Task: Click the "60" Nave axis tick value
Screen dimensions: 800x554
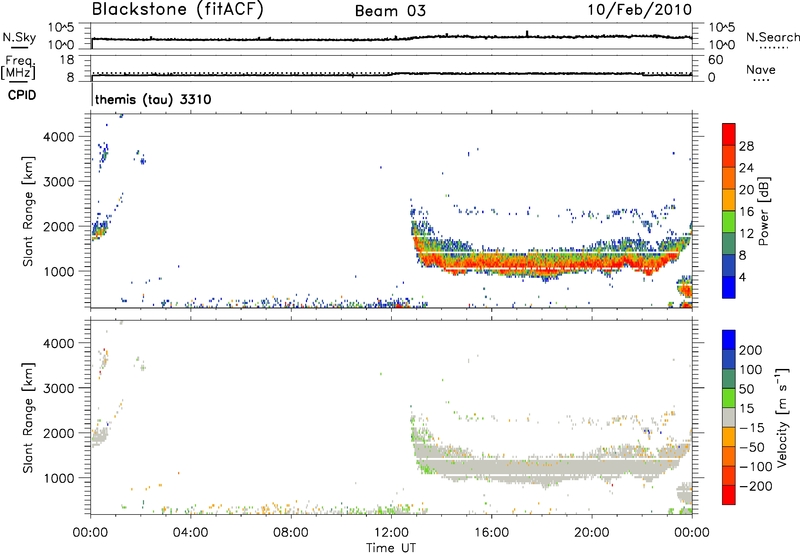Action: (715, 60)
